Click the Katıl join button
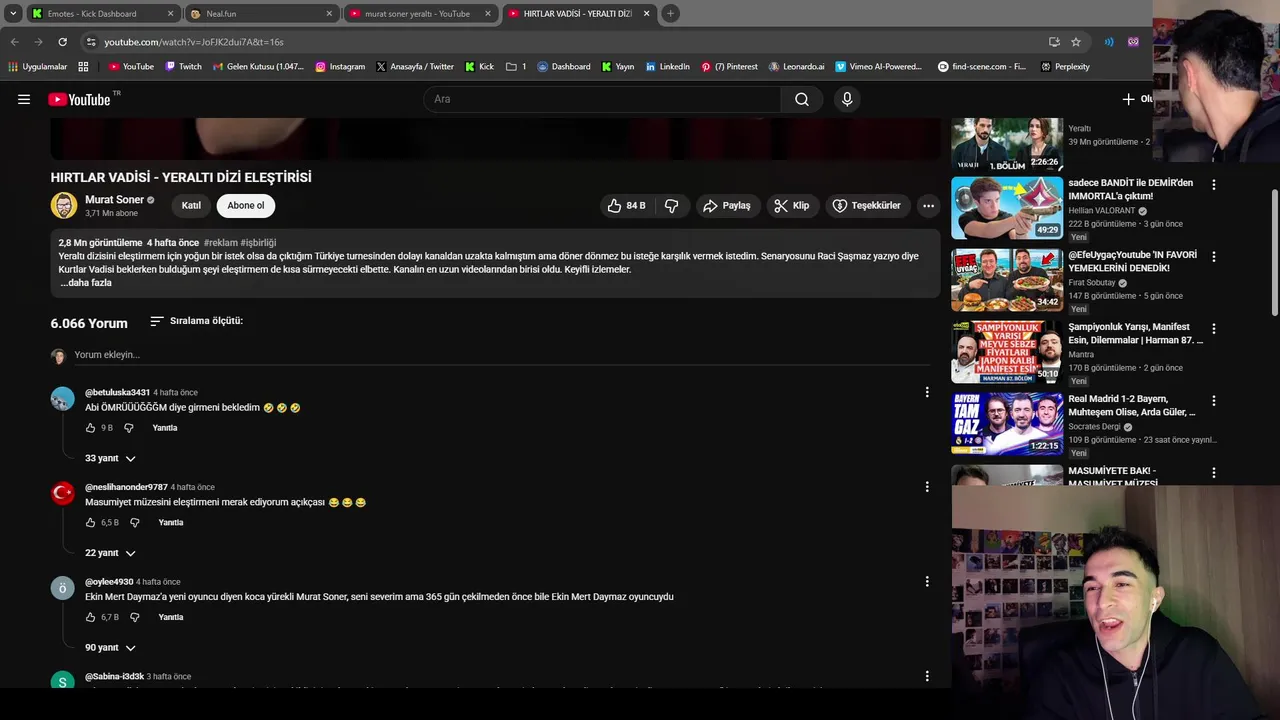 click(191, 205)
